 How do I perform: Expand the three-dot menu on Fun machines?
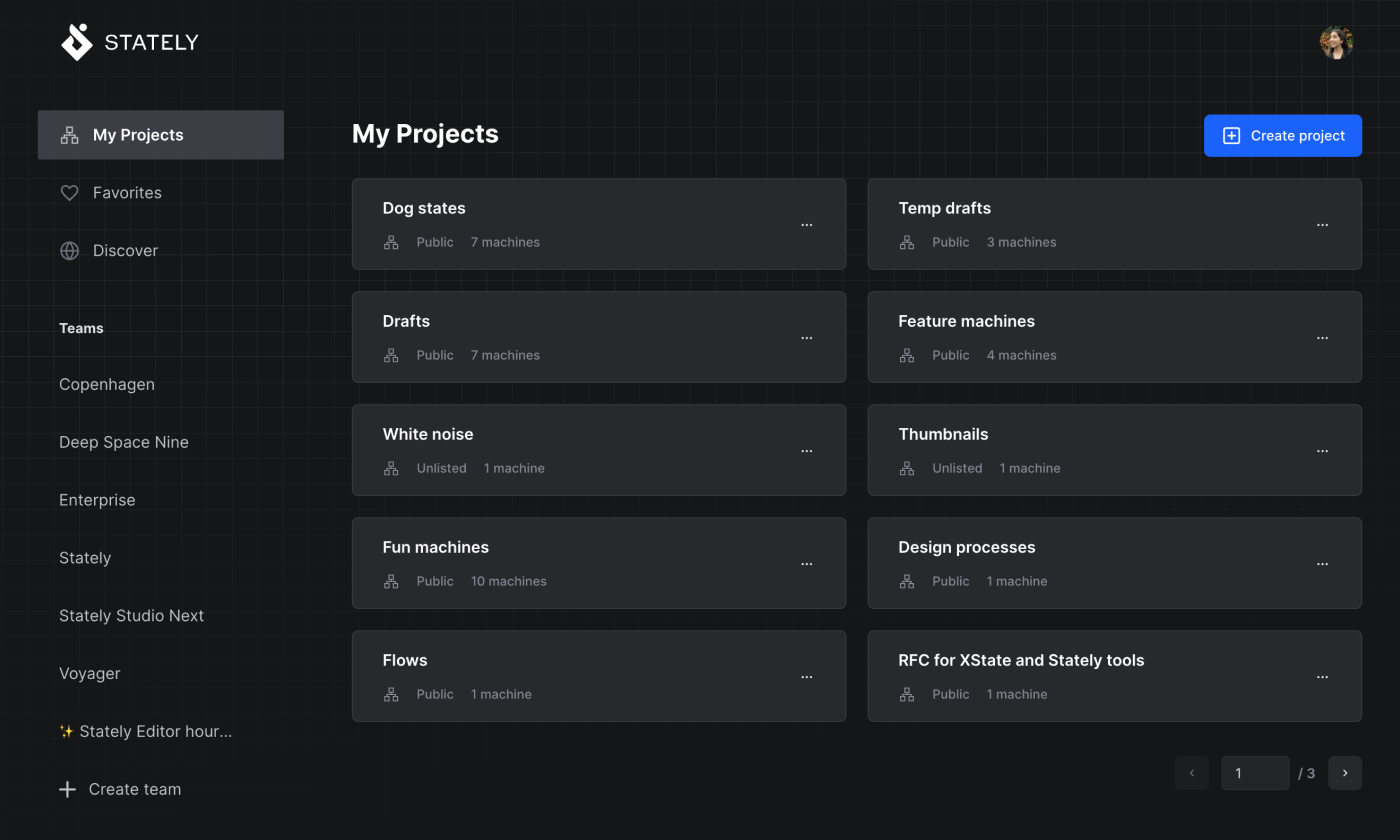point(806,564)
